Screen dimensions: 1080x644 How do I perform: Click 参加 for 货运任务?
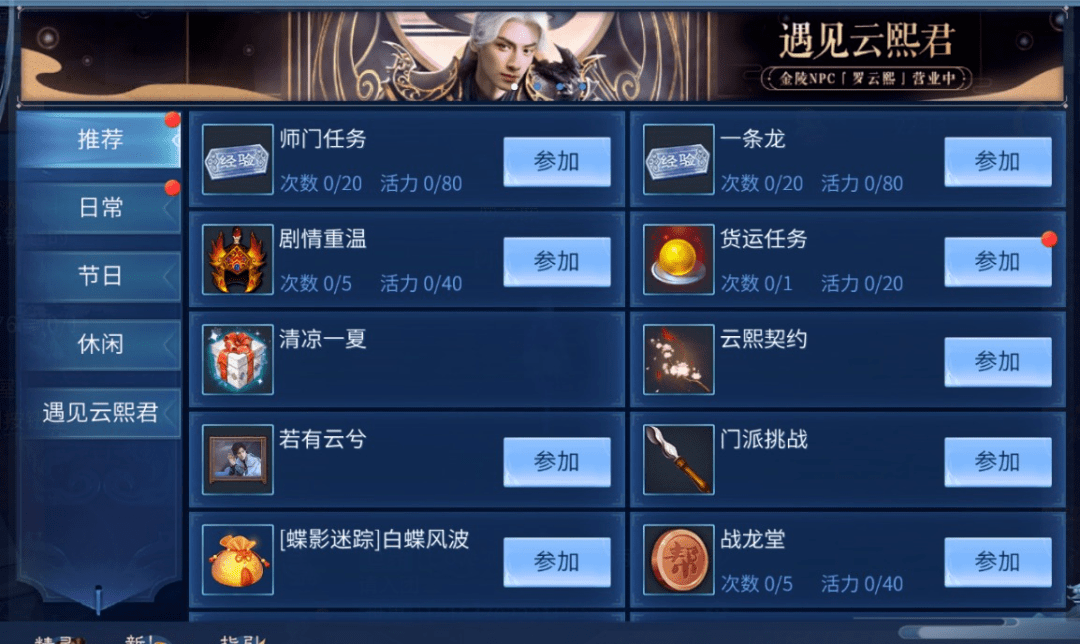[x=997, y=262]
